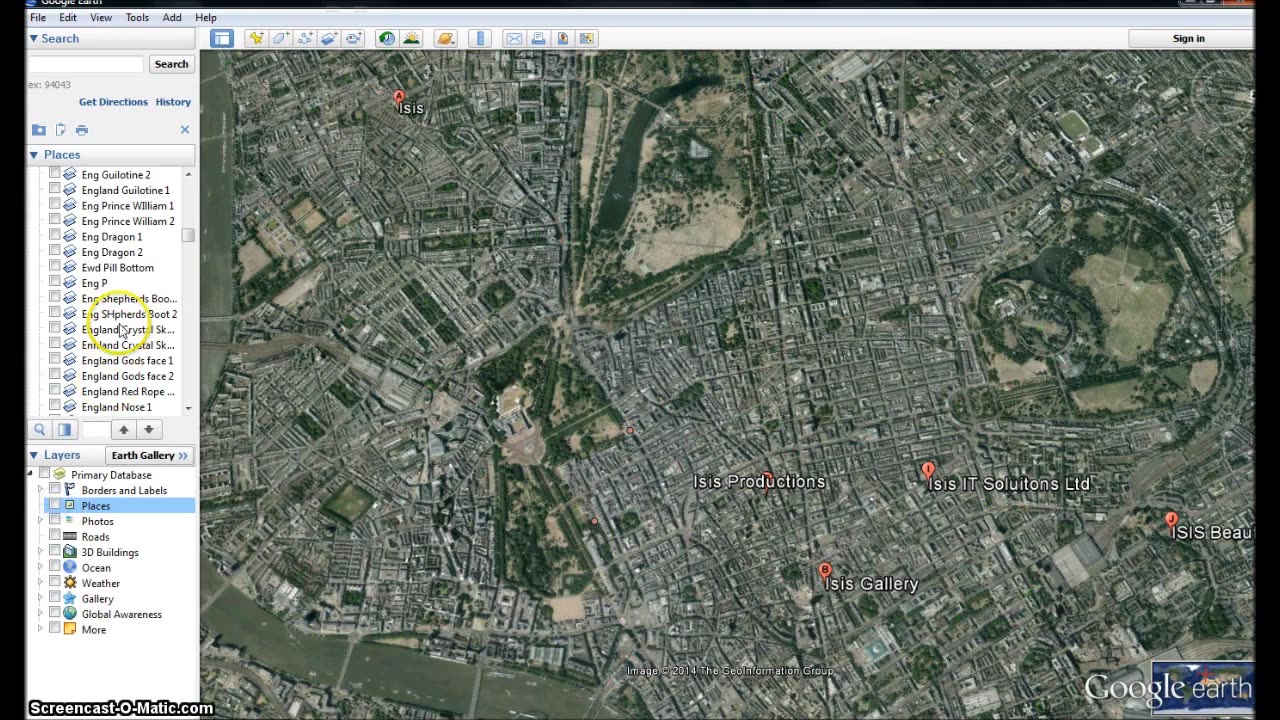Clear search results with X icon
This screenshot has width=1280, height=720.
coord(185,130)
